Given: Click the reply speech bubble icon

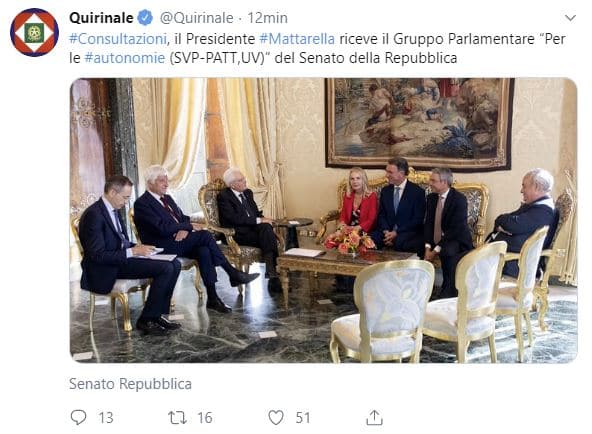Looking at the screenshot, I should coord(79,417).
